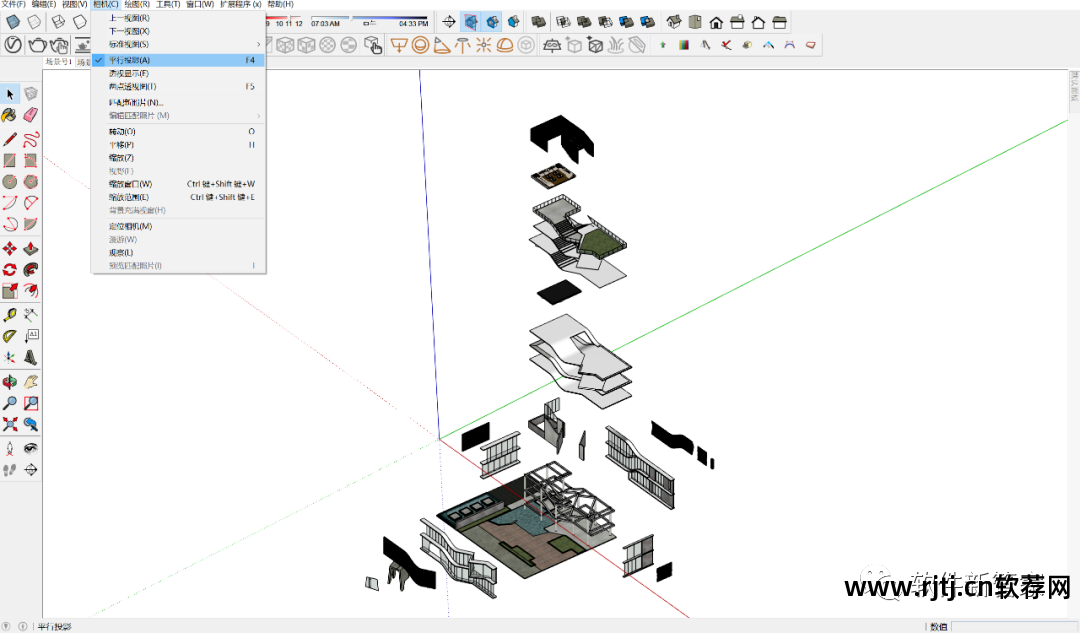Select the Push/Pull tool
Image resolution: width=1080 pixels, height=633 pixels.
(30, 249)
